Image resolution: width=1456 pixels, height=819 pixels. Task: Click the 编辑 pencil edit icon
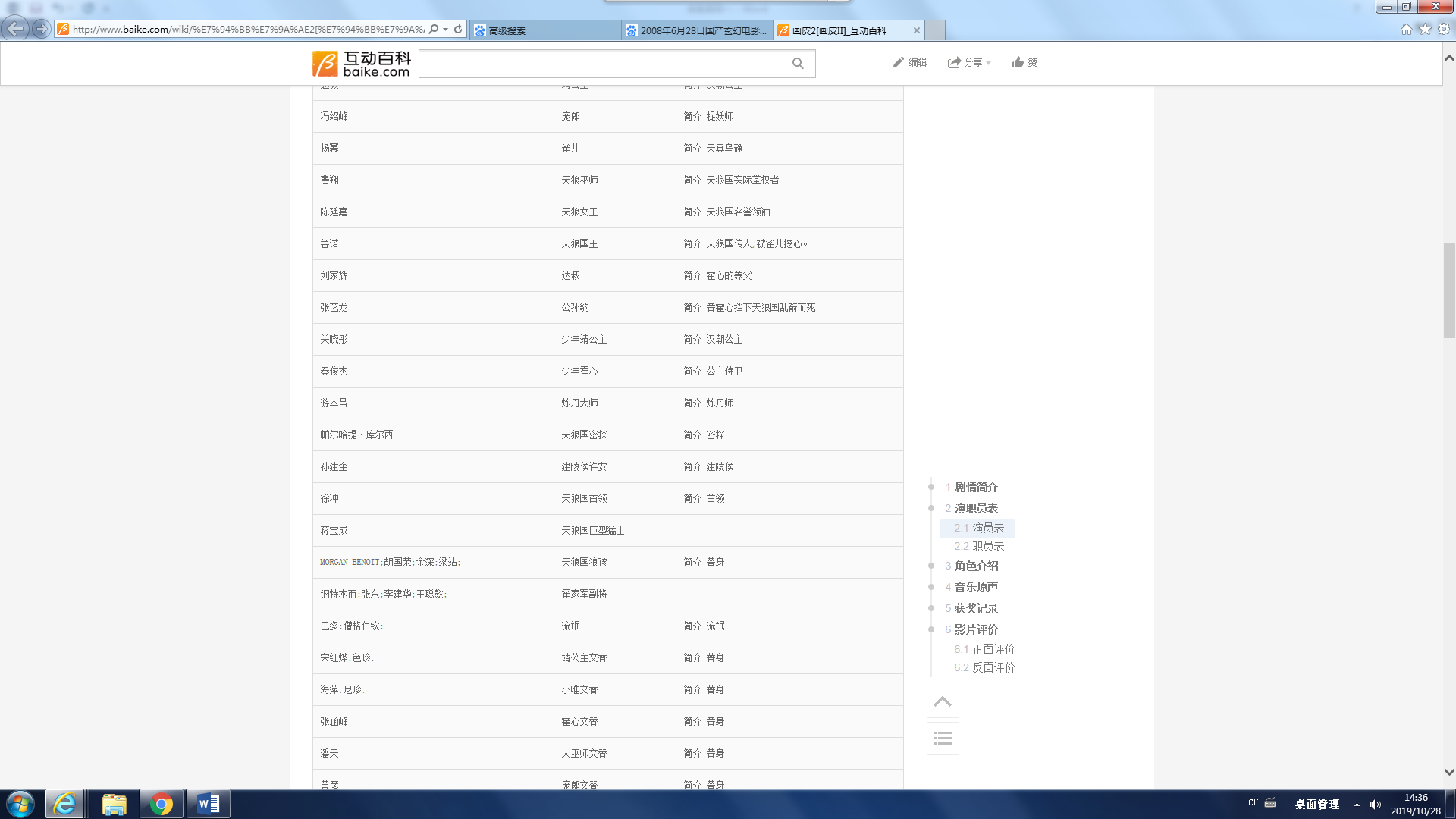coord(899,62)
